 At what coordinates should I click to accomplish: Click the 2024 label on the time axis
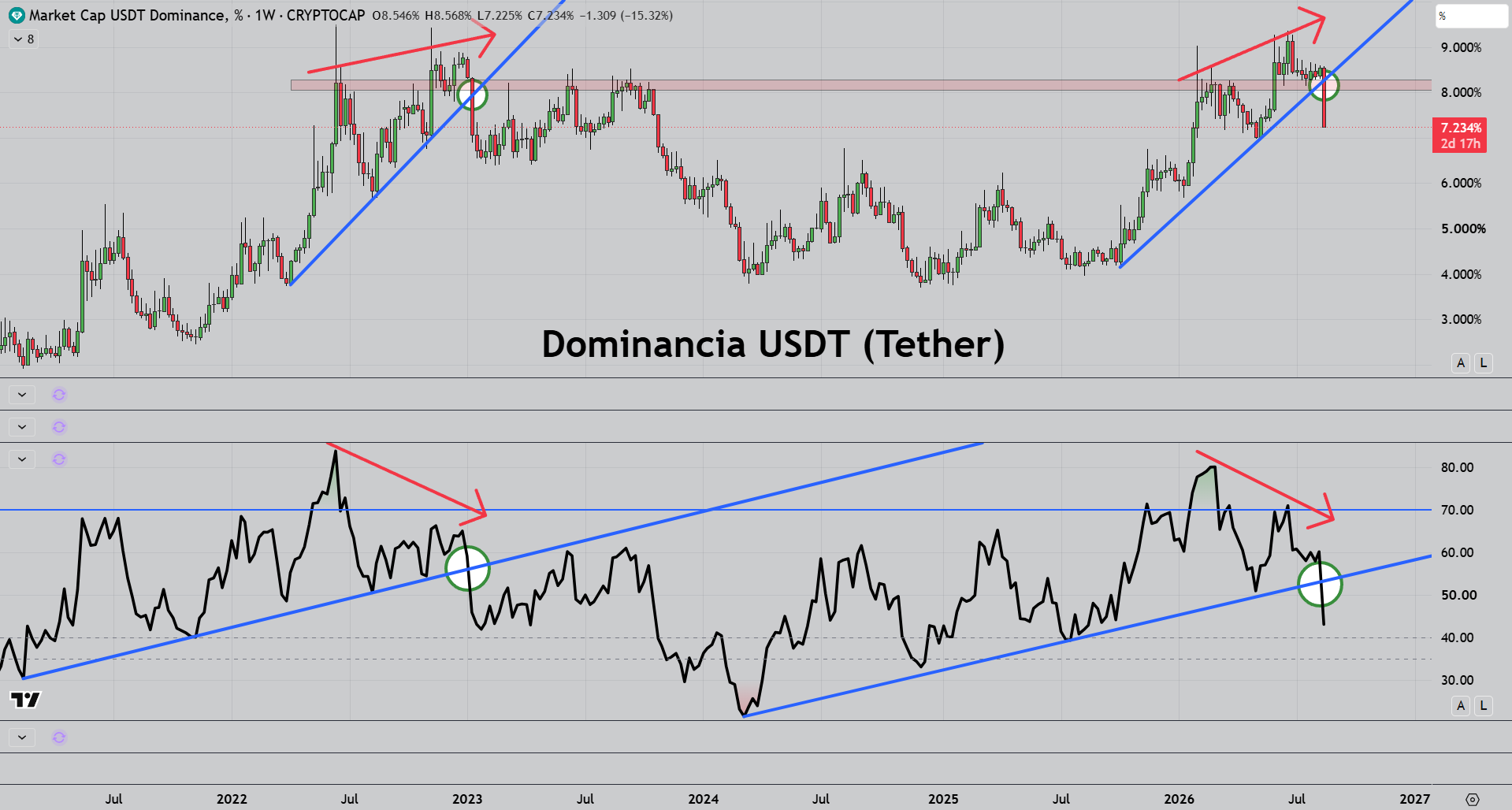703,799
